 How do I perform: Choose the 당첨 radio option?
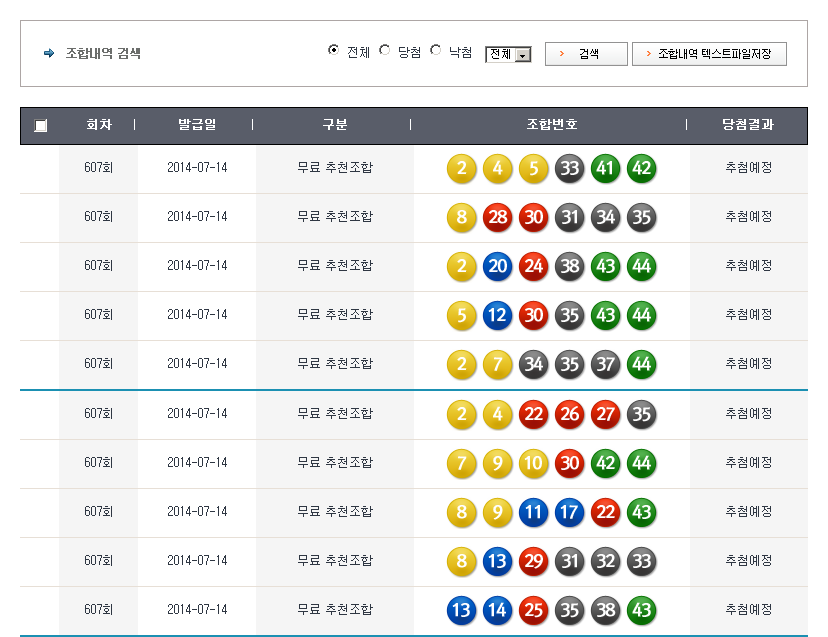click(385, 51)
